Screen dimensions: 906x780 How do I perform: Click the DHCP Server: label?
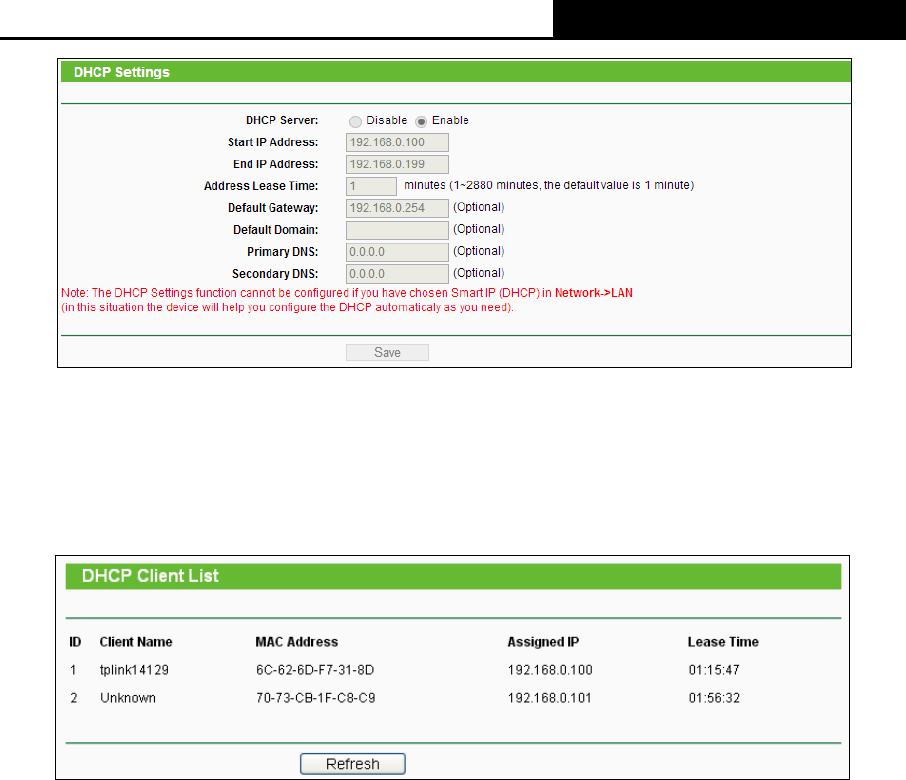pyautogui.click(x=282, y=121)
